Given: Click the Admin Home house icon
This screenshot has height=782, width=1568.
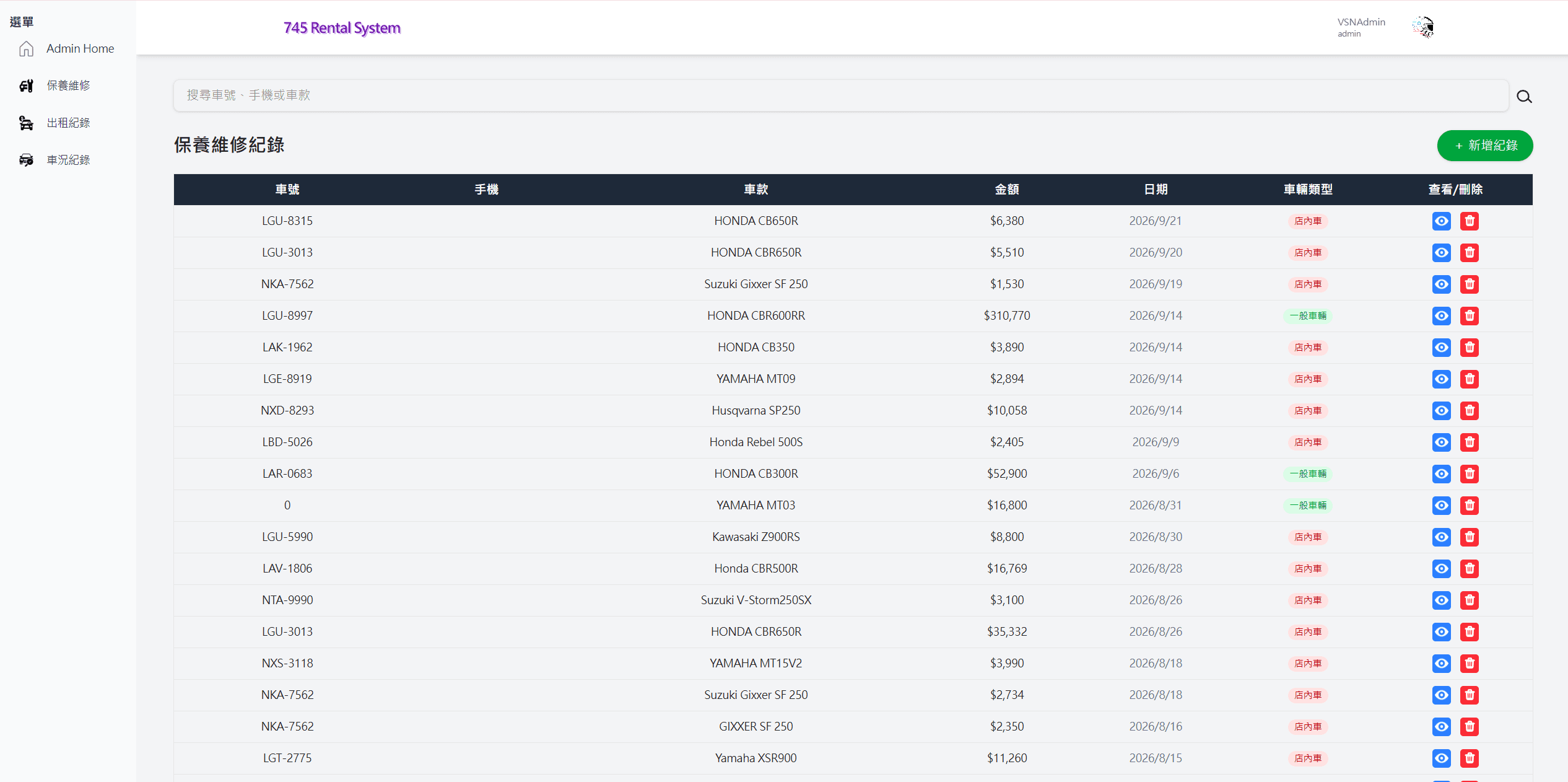Looking at the screenshot, I should click(x=26, y=48).
